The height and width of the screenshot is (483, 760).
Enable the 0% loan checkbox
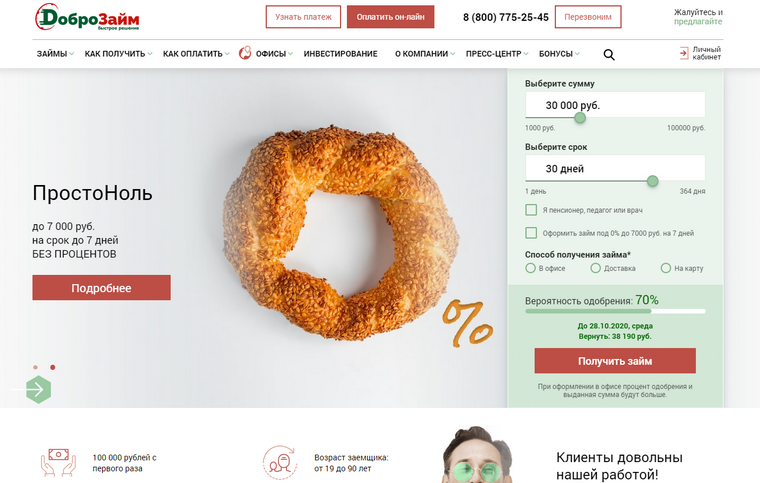pyautogui.click(x=531, y=233)
